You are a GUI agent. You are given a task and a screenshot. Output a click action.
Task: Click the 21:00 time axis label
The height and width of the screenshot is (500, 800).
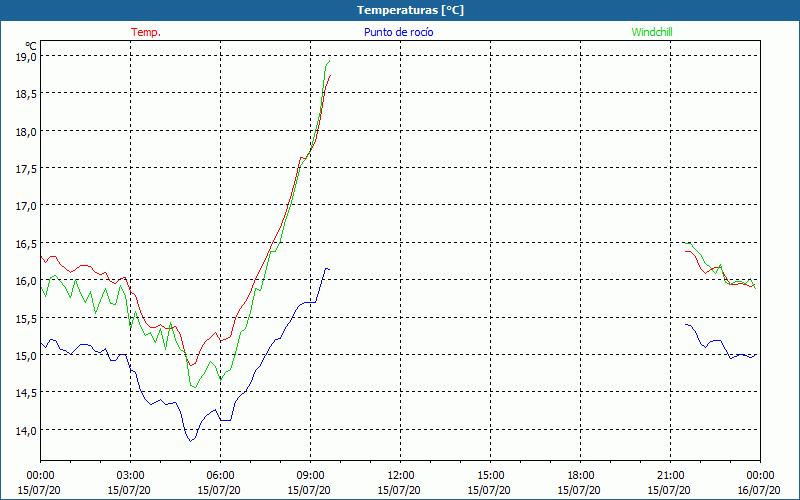pos(670,476)
